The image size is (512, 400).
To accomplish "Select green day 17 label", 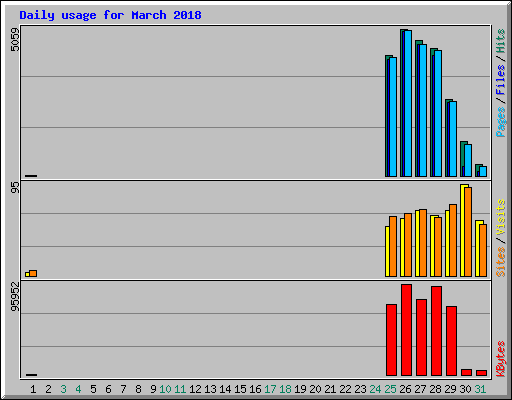I will tap(270, 389).
